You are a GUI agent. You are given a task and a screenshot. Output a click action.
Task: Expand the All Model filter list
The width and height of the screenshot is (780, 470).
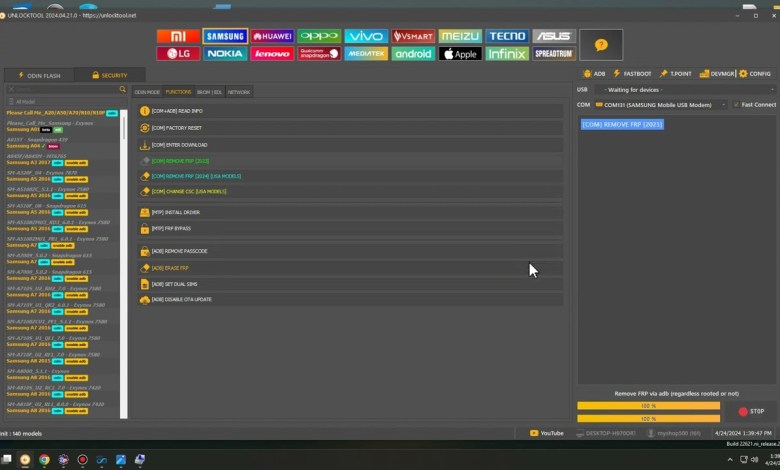(63, 101)
